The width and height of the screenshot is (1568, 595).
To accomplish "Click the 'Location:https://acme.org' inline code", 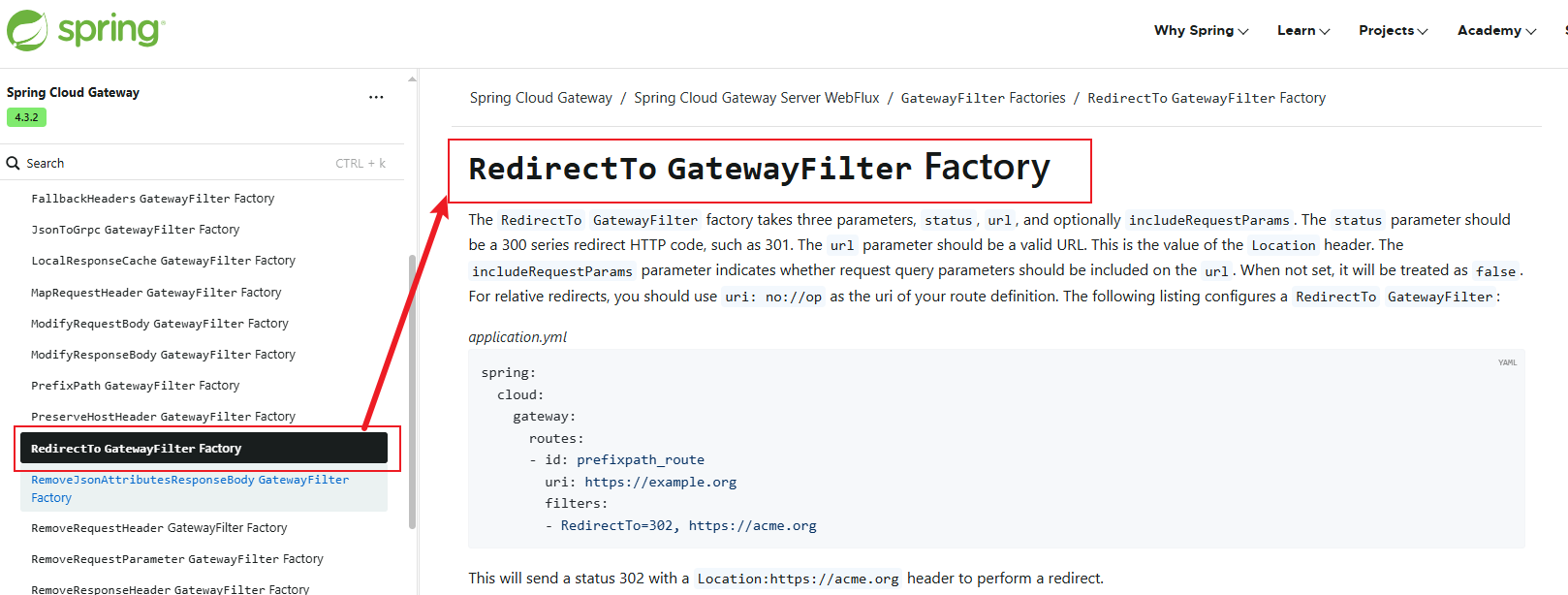I will coord(798,579).
